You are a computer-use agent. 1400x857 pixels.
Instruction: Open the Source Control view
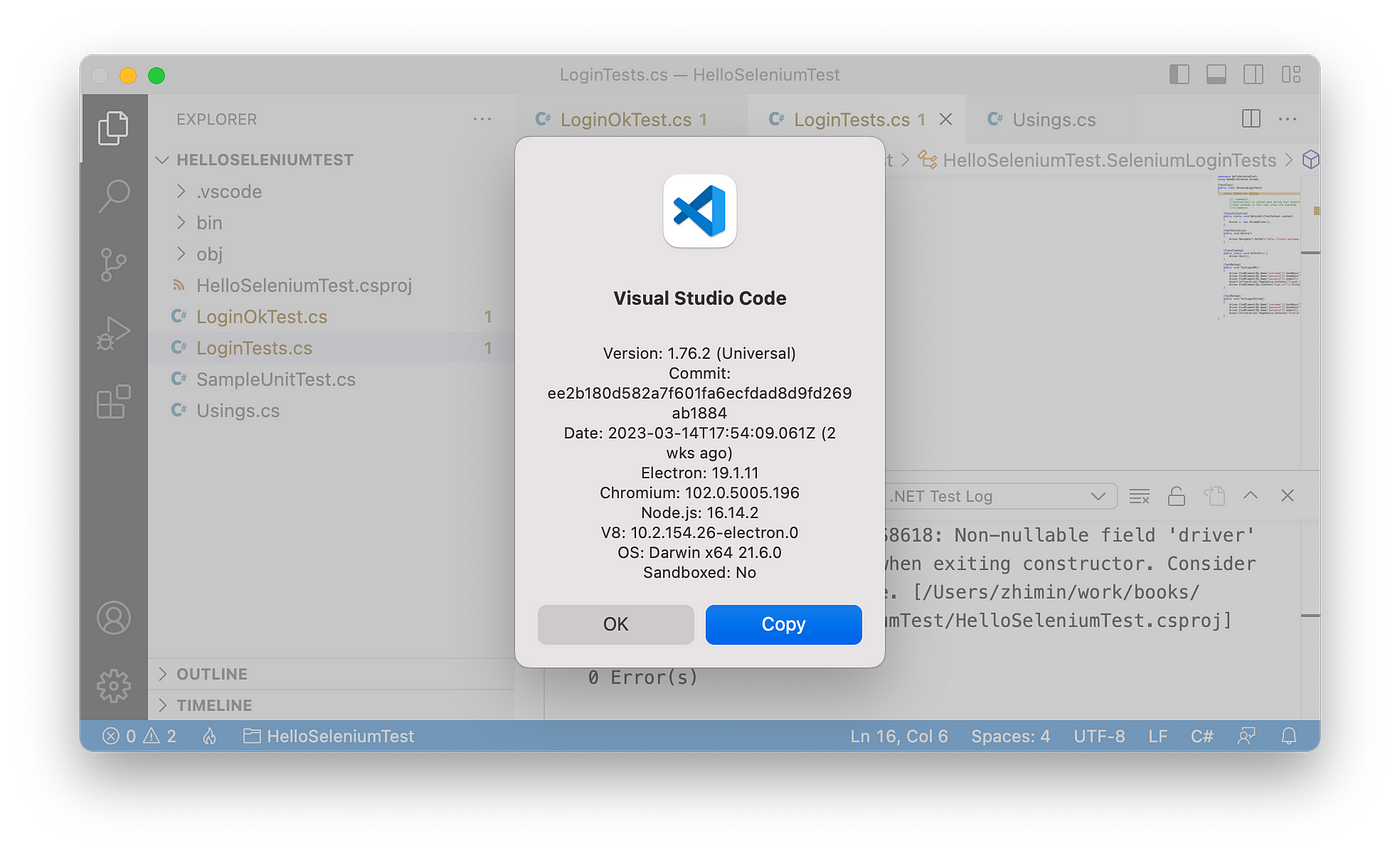[113, 265]
